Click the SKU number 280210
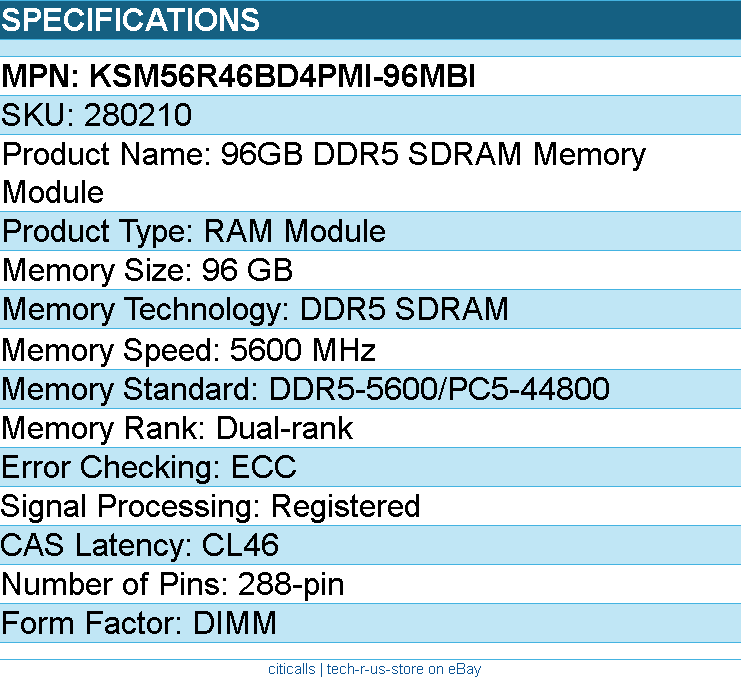Viewport: 741px width, 684px height. point(138,116)
